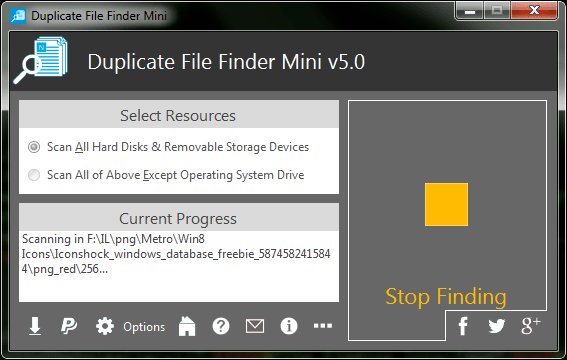Open the three-dots more menu
567x360 pixels.
pos(323,326)
